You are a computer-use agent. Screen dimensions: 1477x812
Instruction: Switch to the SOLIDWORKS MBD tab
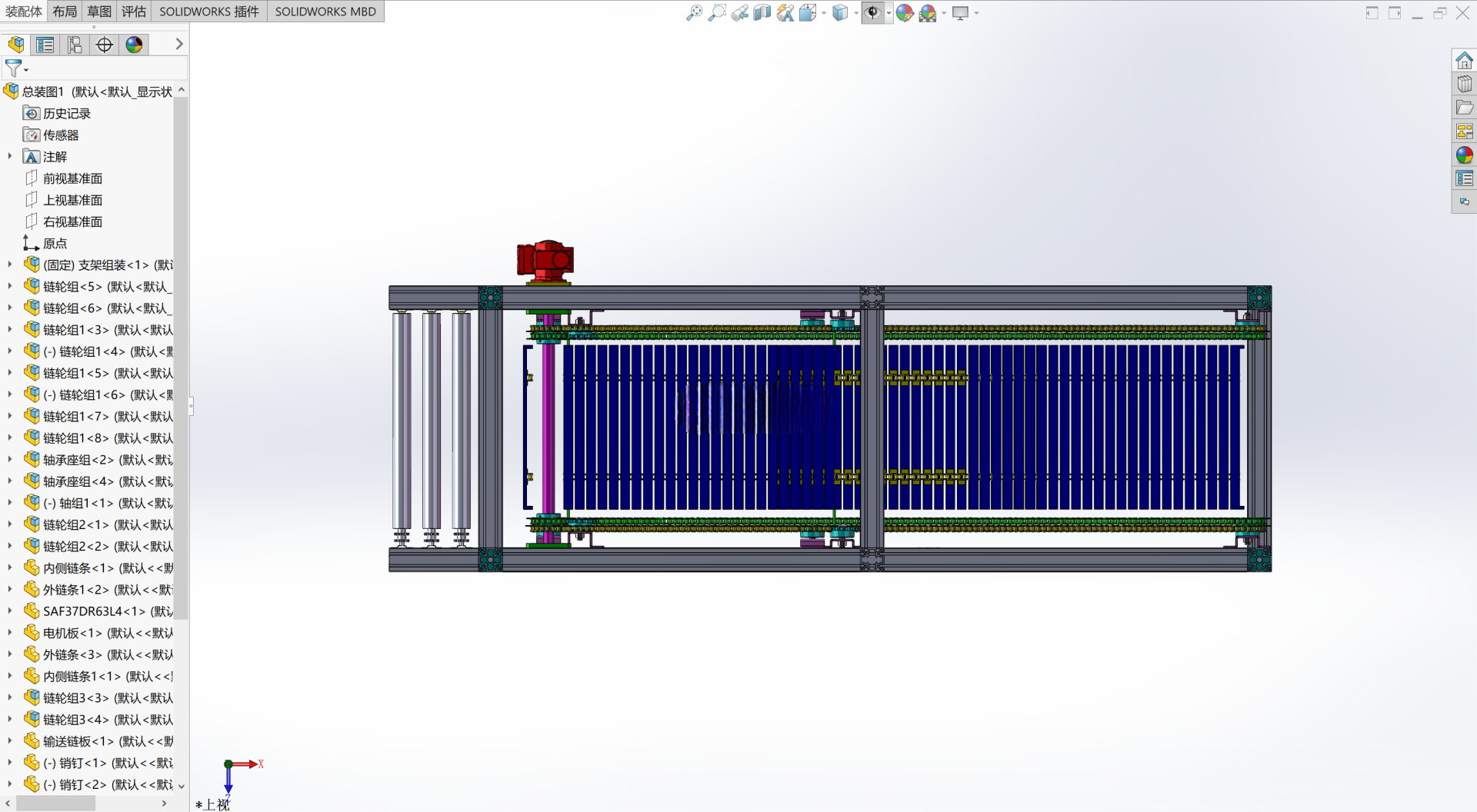point(325,12)
